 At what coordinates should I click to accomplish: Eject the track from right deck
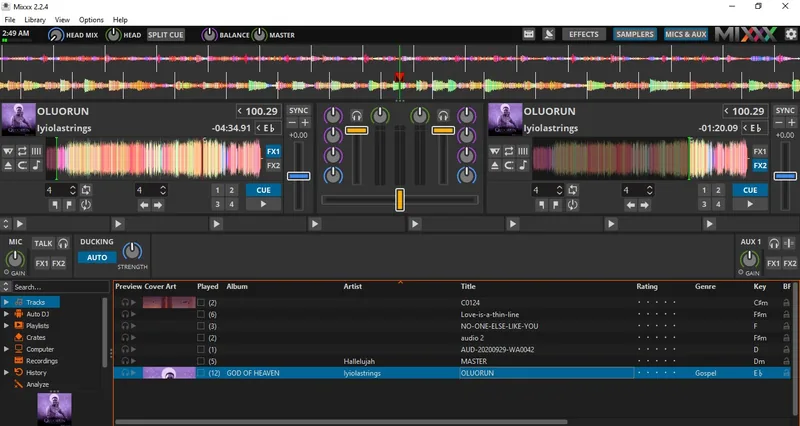494,165
